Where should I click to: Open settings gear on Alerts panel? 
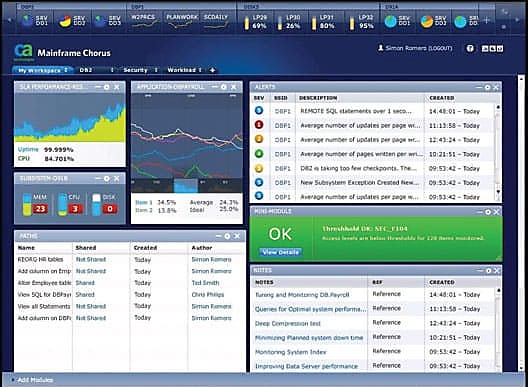487,87
